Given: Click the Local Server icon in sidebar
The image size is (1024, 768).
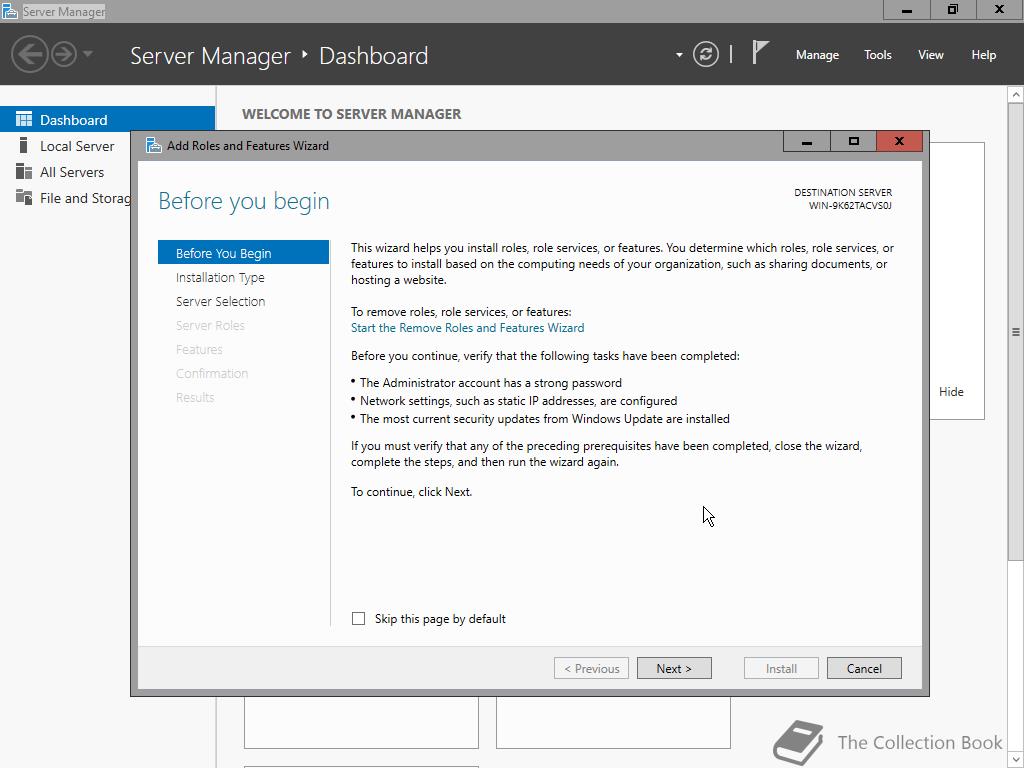Looking at the screenshot, I should point(24,145).
